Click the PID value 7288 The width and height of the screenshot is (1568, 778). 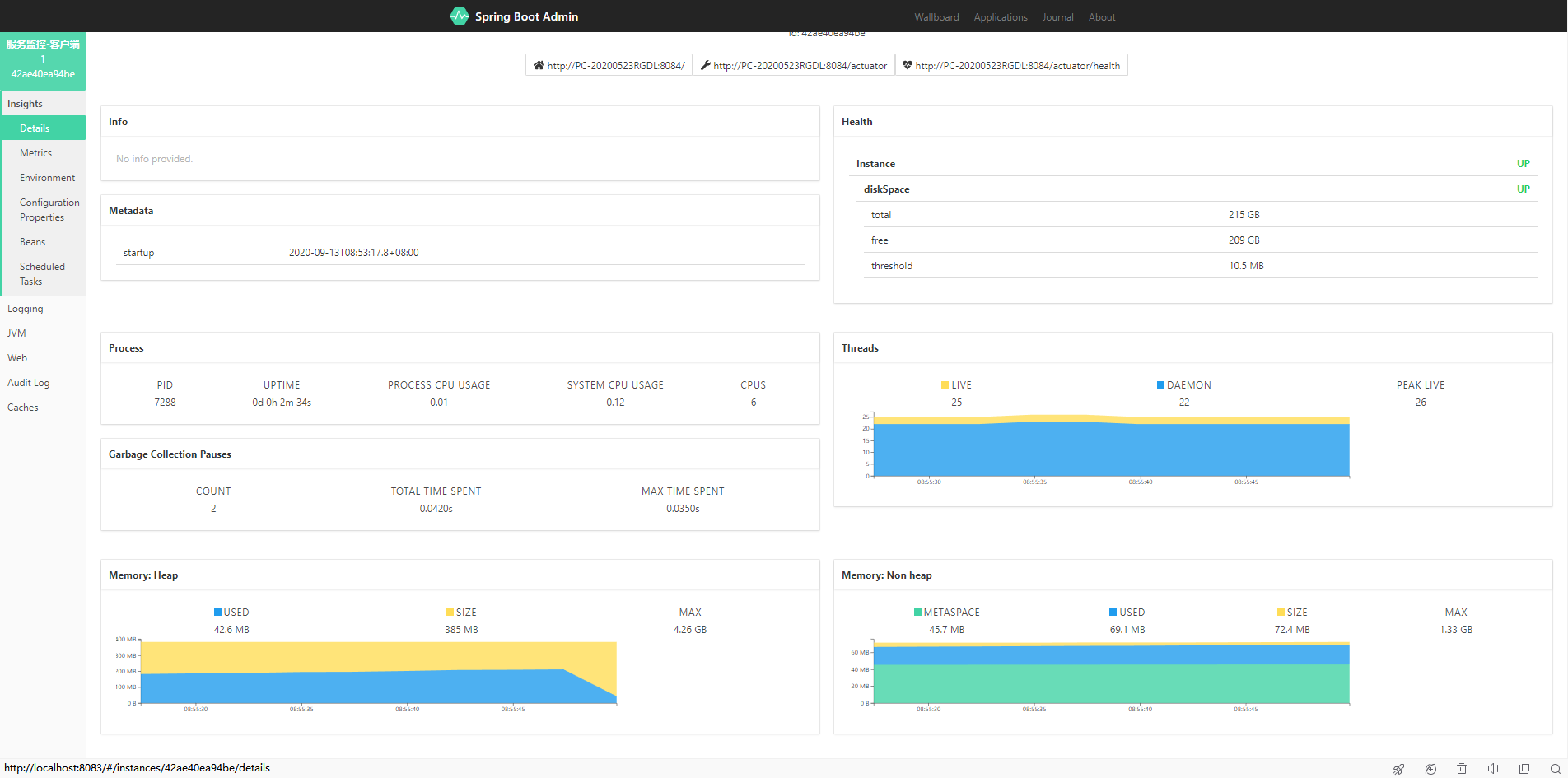pyautogui.click(x=165, y=403)
